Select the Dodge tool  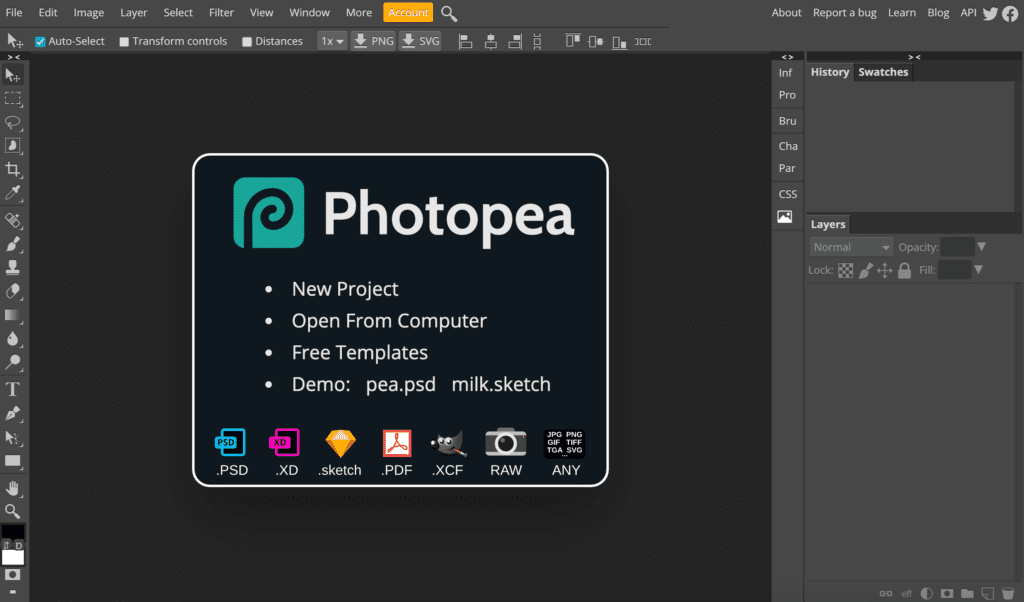pyautogui.click(x=12, y=362)
